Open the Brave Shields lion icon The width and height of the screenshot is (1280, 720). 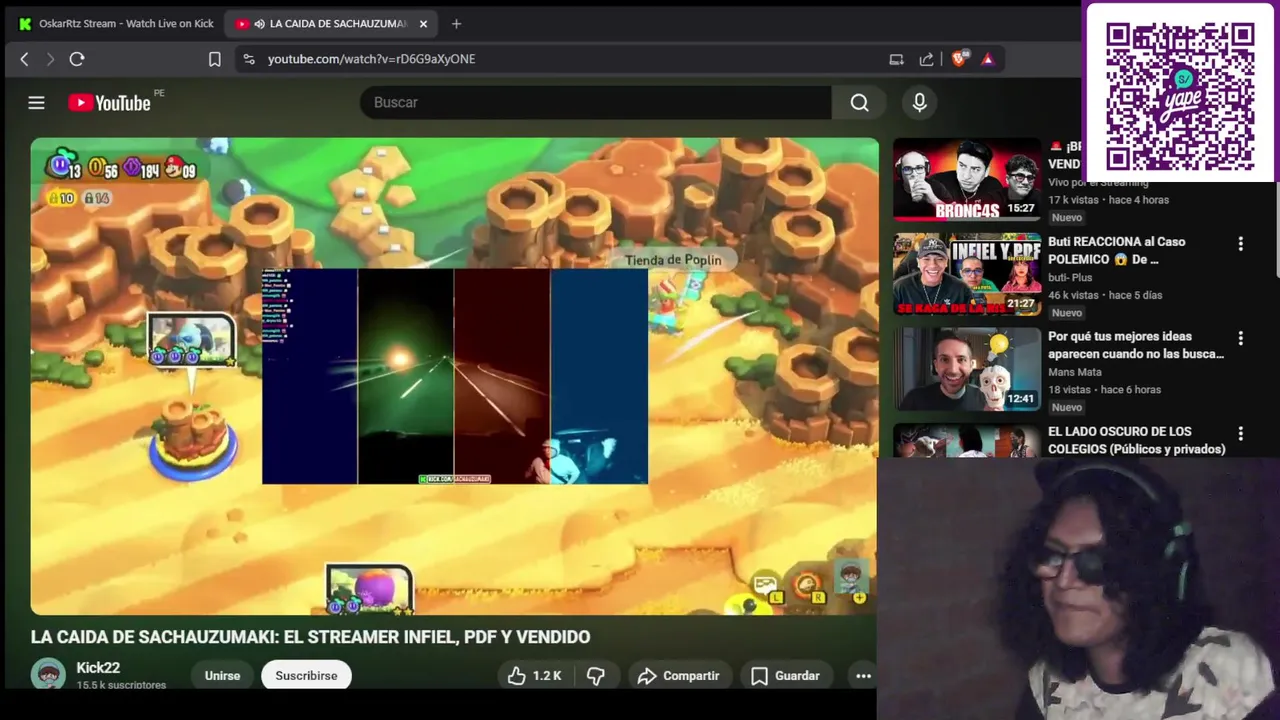tap(959, 59)
